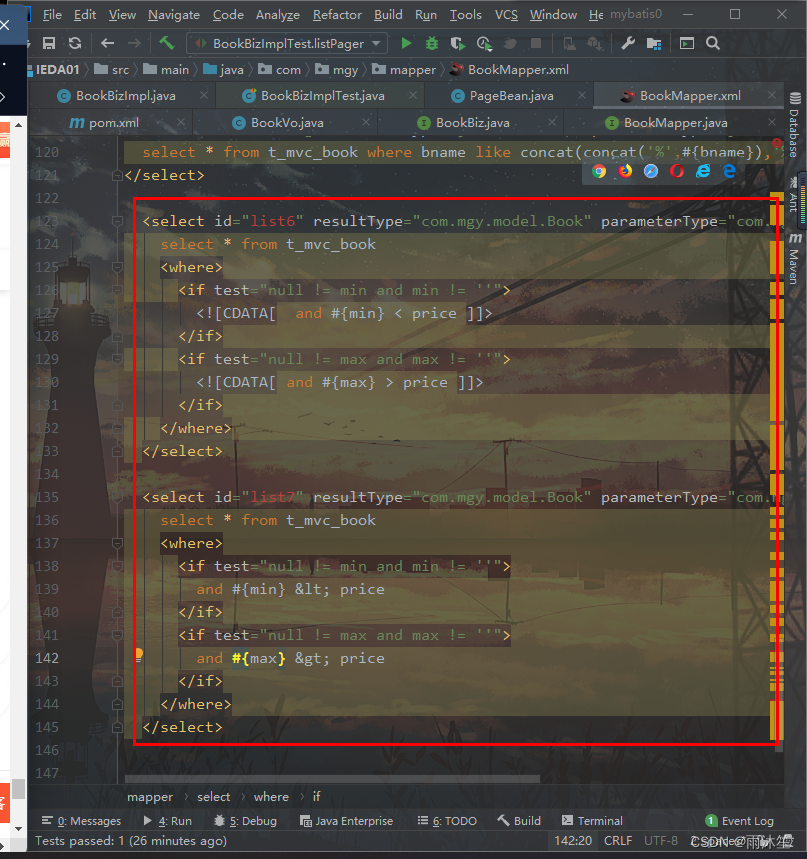The height and width of the screenshot is (859, 807).
Task: Click the yellow intention bulb on line 142
Action: 139,655
